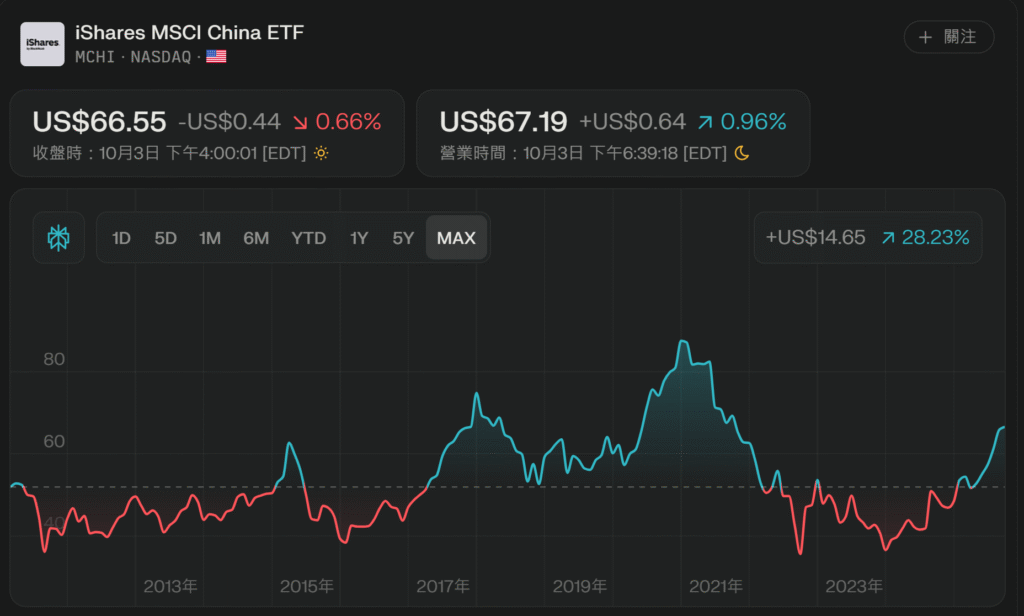Click the red downward arrow icon

[x=300, y=122]
